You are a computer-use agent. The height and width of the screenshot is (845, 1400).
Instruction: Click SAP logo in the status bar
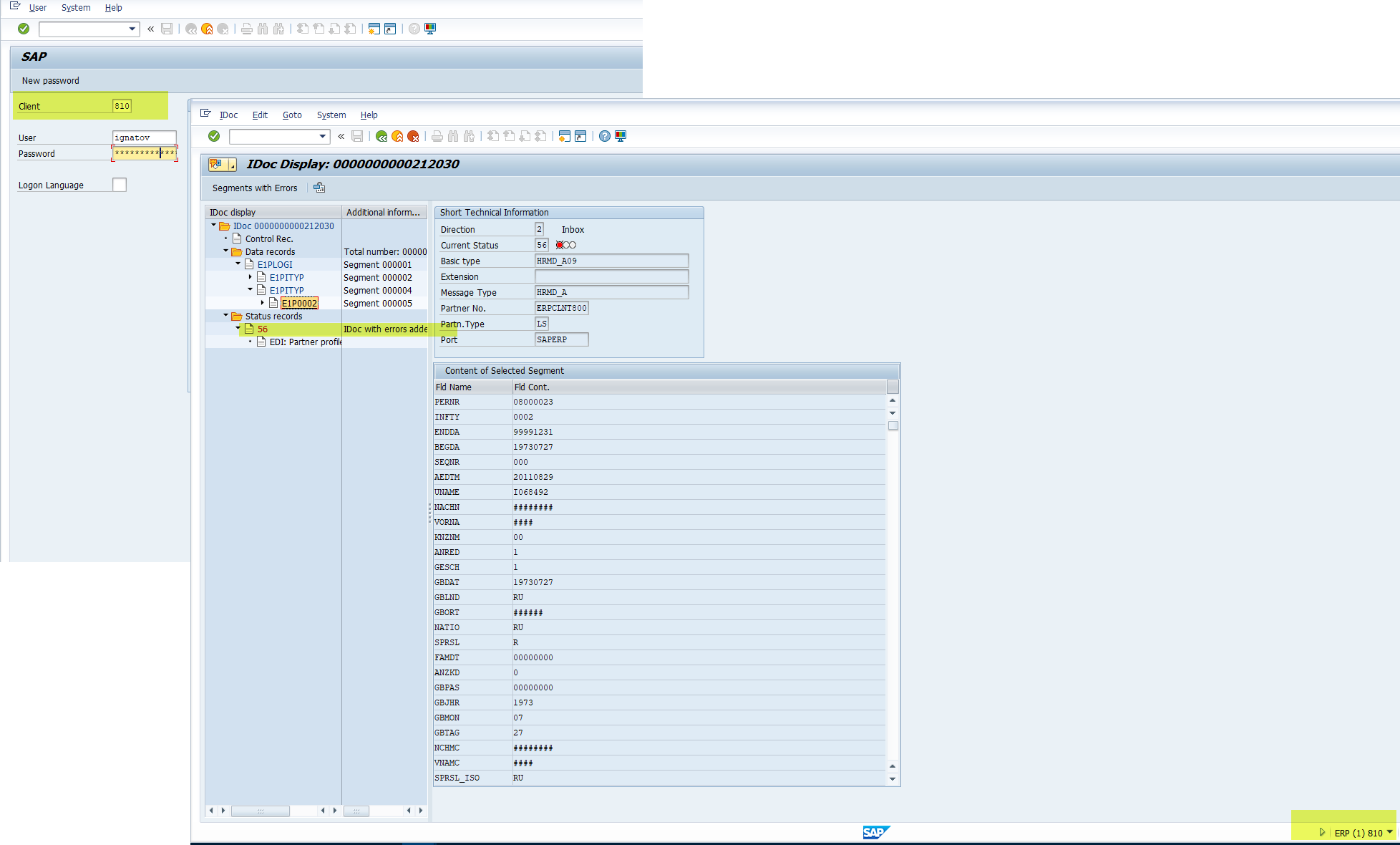coord(876,832)
